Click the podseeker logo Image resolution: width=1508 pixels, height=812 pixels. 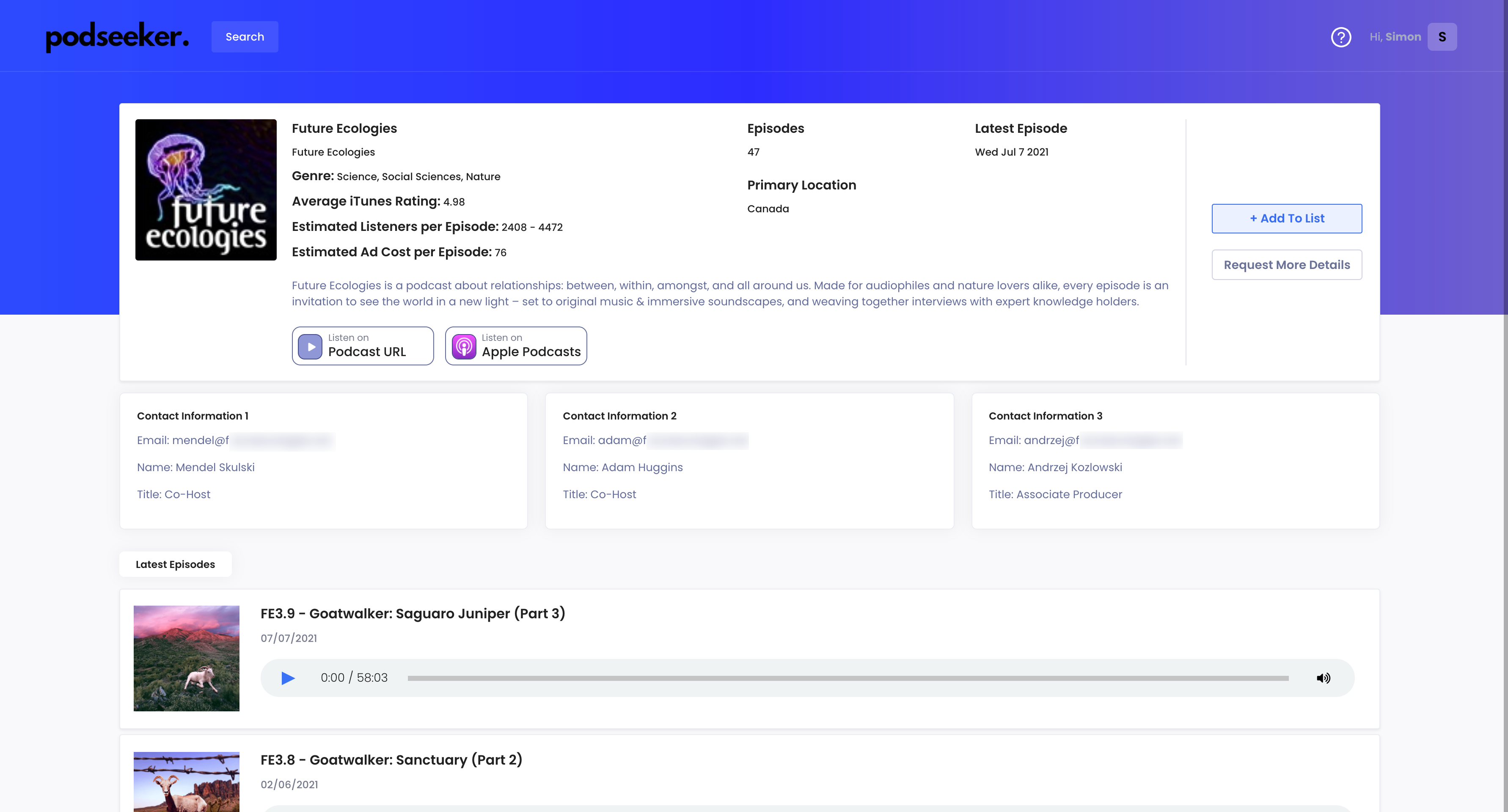pyautogui.click(x=117, y=37)
